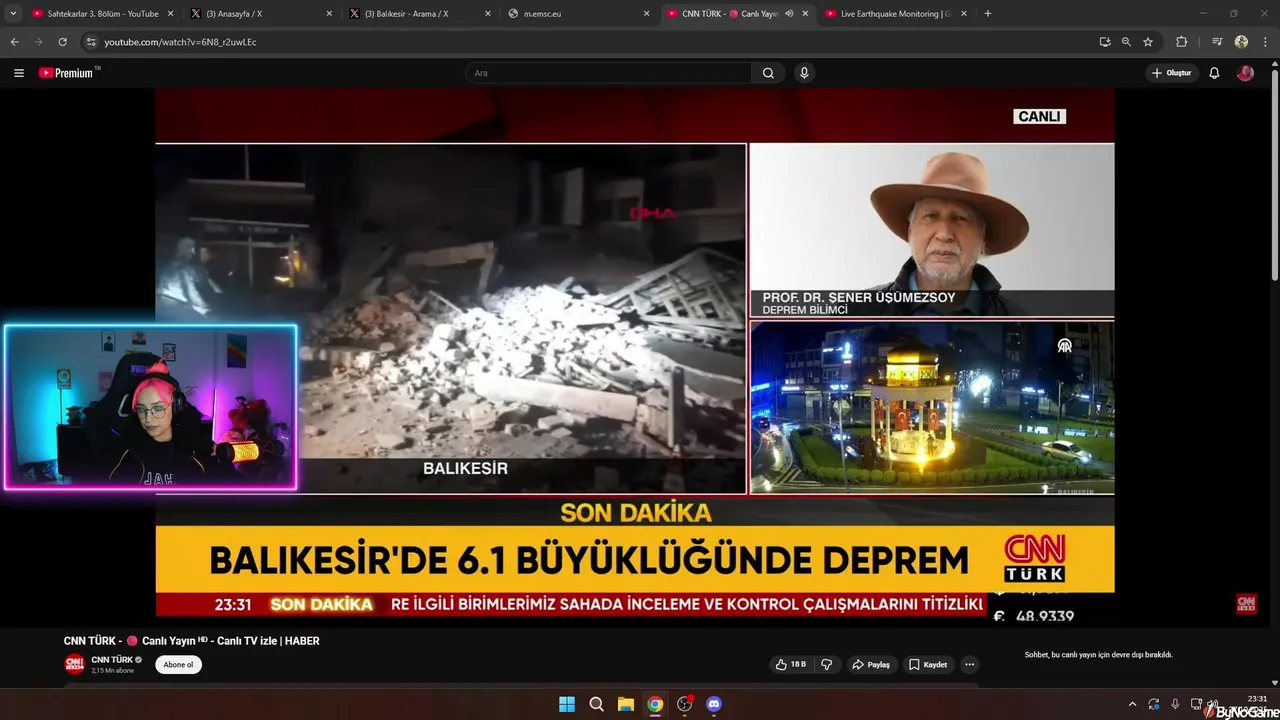This screenshot has width=1280, height=720.
Task: Close the m.emsc.eu tab
Action: (645, 14)
